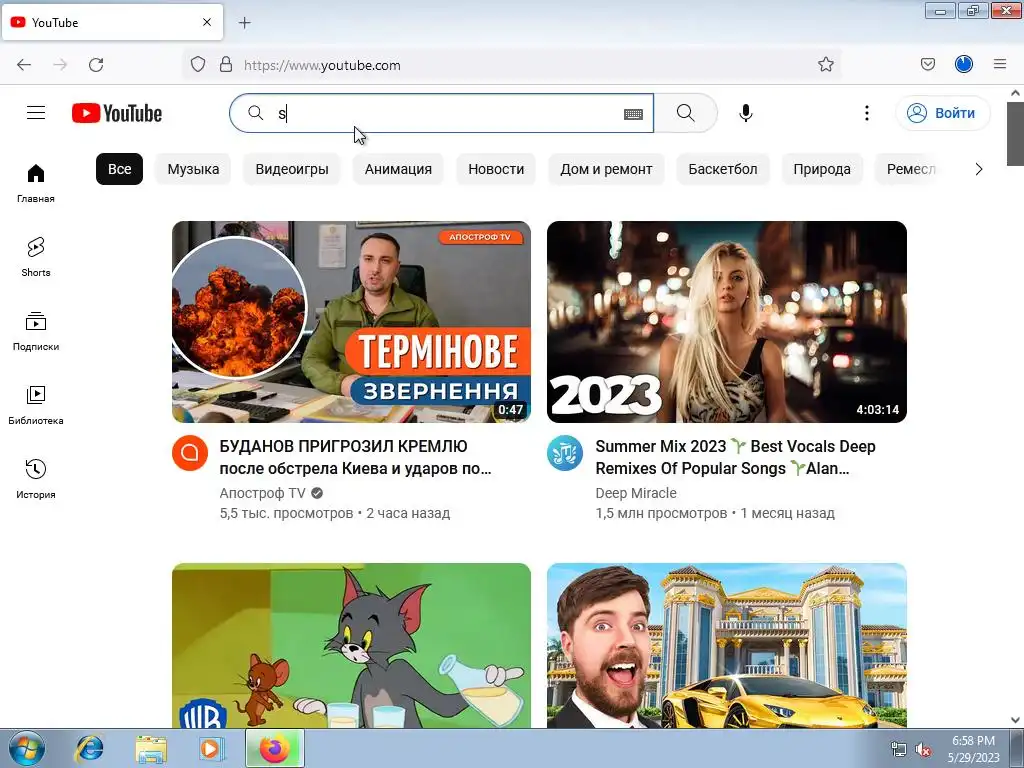Select the Все filter chip
This screenshot has height=768, width=1024.
120,169
